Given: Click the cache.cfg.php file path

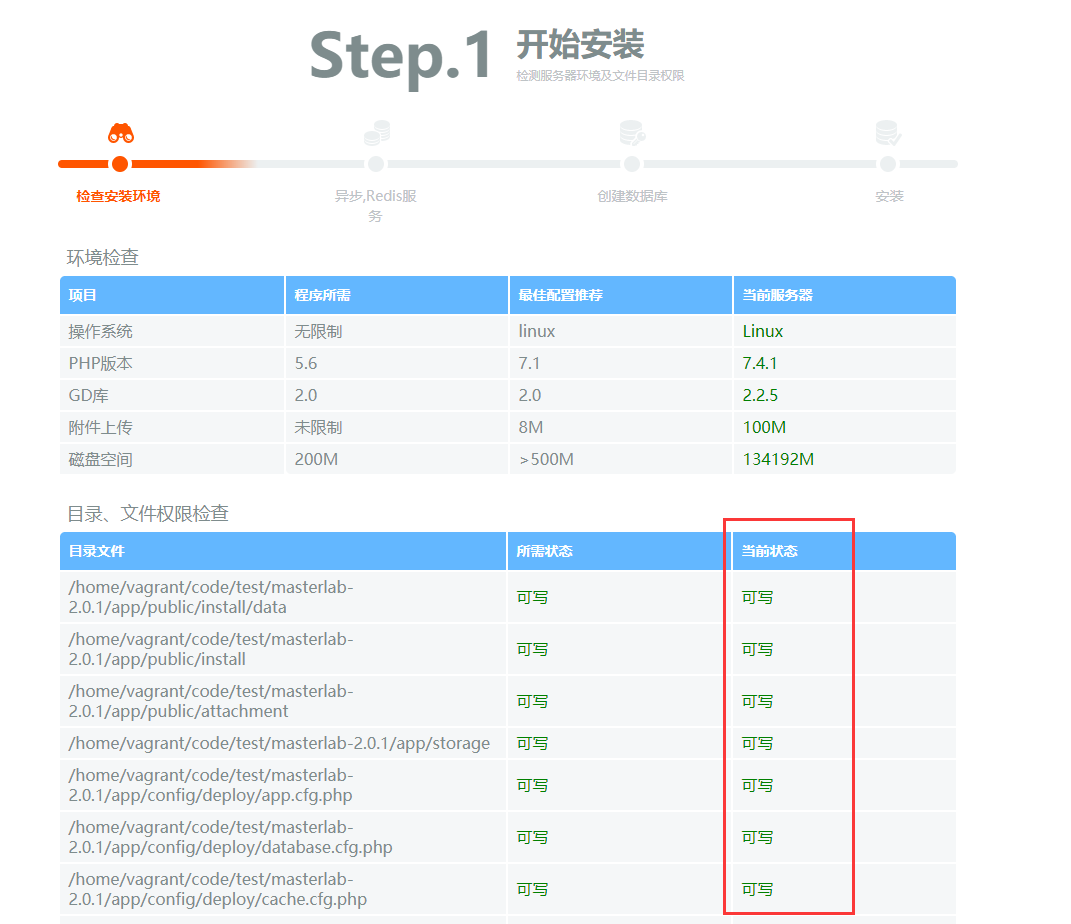Looking at the screenshot, I should click(x=218, y=889).
